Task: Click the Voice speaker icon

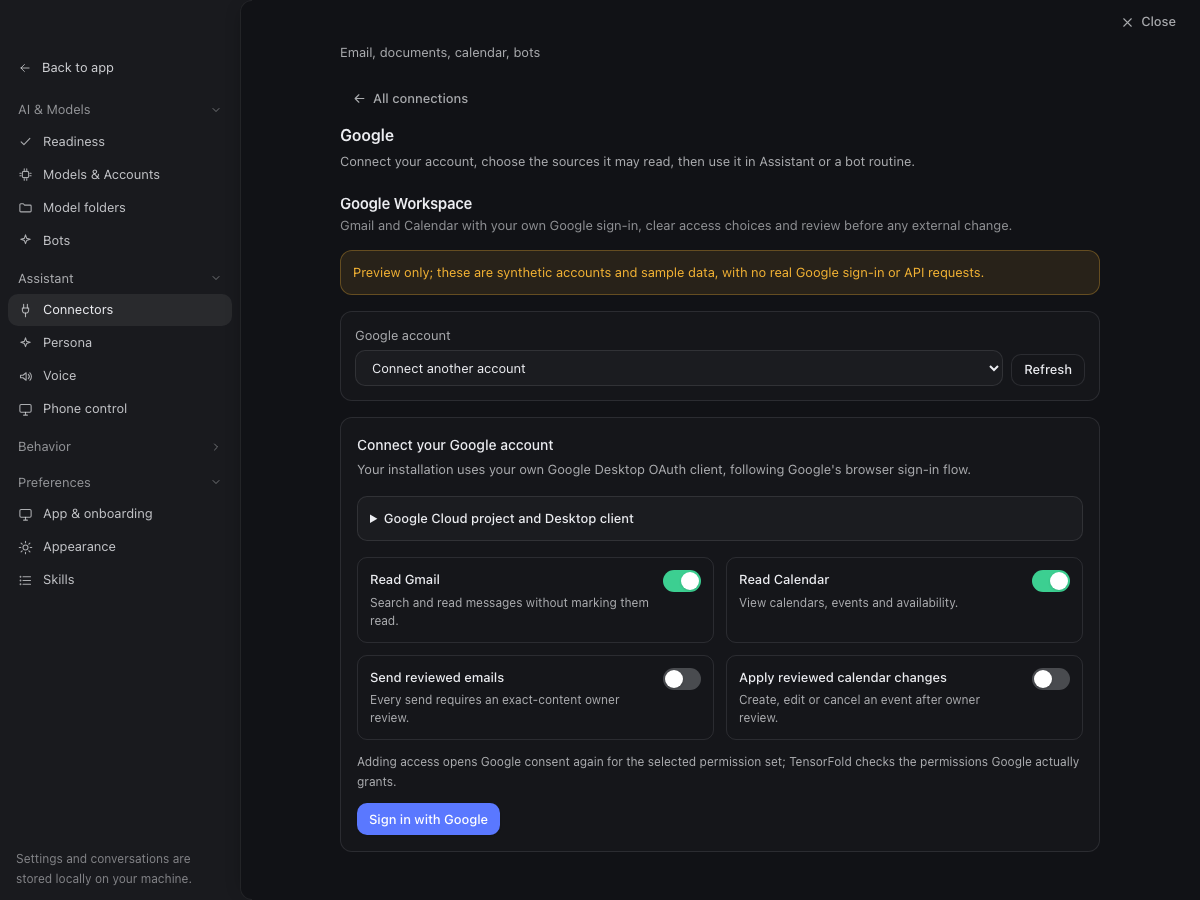Action: pyautogui.click(x=25, y=376)
